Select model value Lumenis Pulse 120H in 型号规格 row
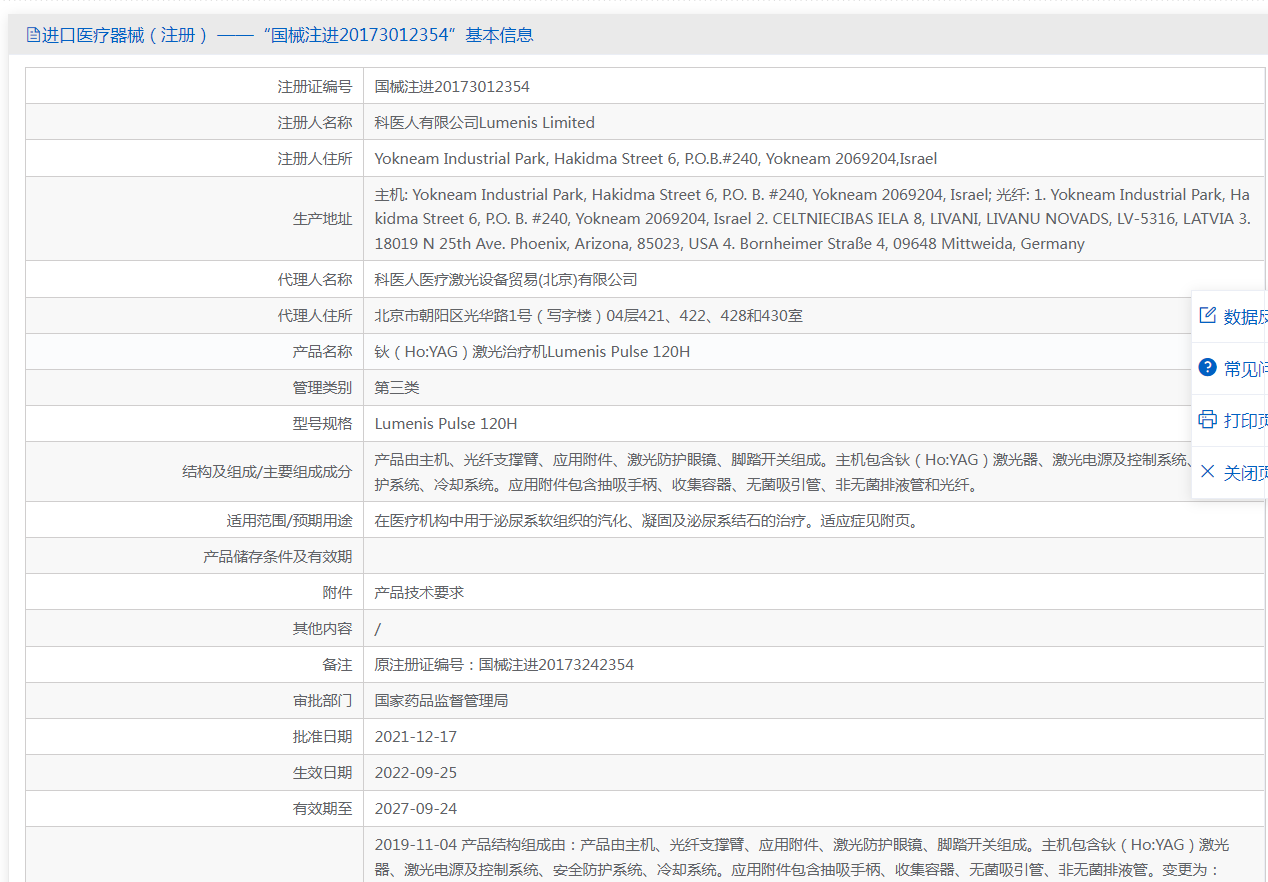Screen dimensions: 1268x882 [446, 424]
